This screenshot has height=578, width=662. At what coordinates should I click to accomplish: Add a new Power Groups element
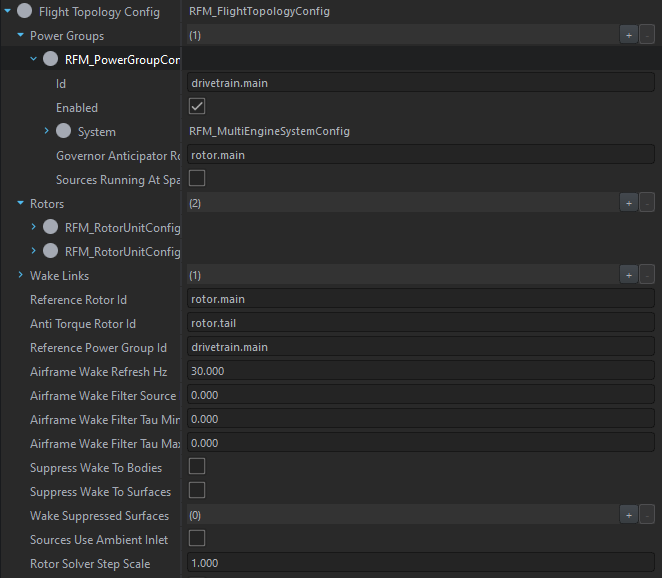pos(629,35)
